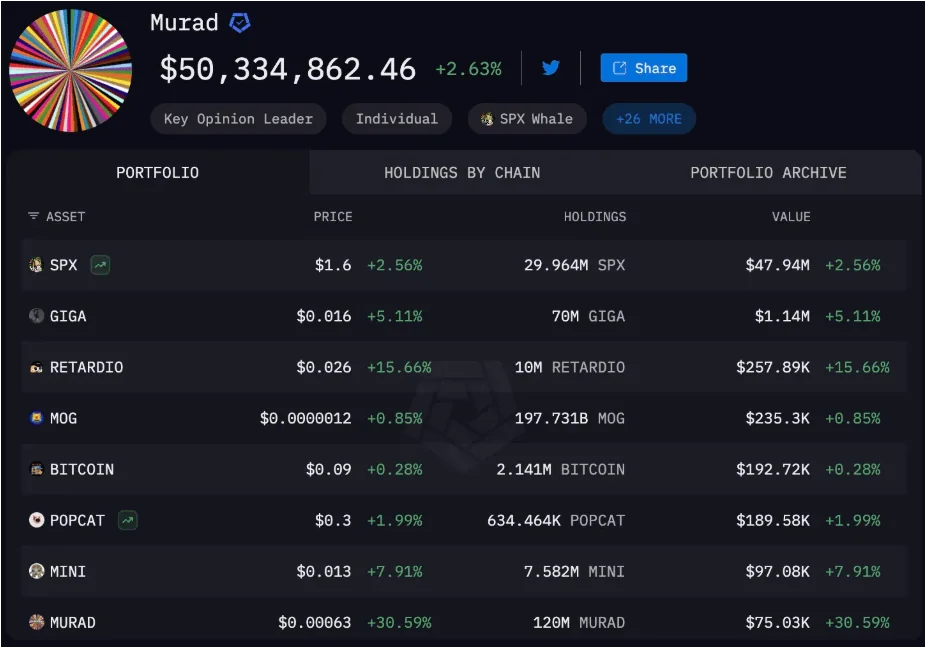Open Murad's Twitter profile icon
925x647 pixels.
550,68
